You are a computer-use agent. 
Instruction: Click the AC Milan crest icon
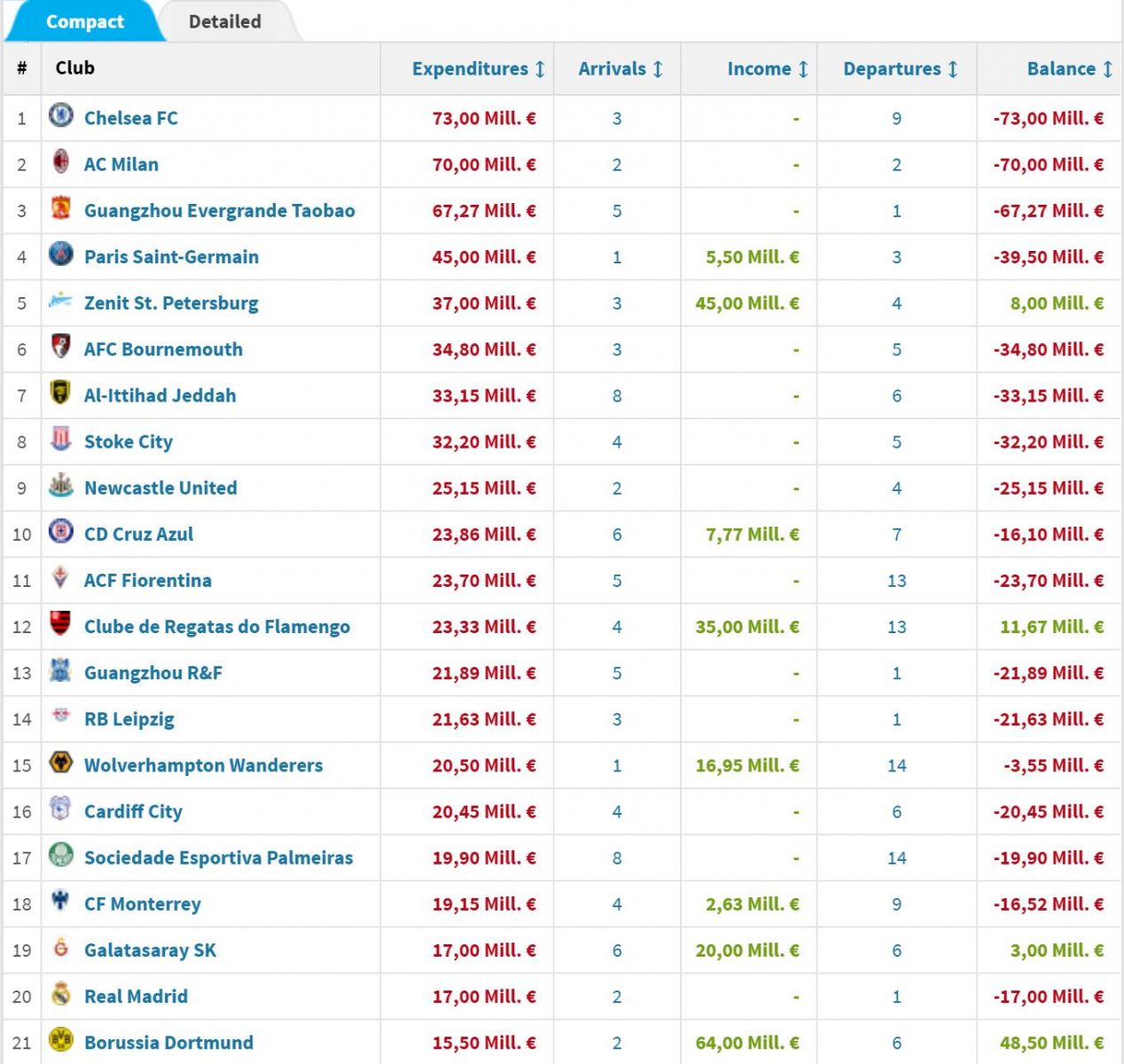[x=60, y=161]
